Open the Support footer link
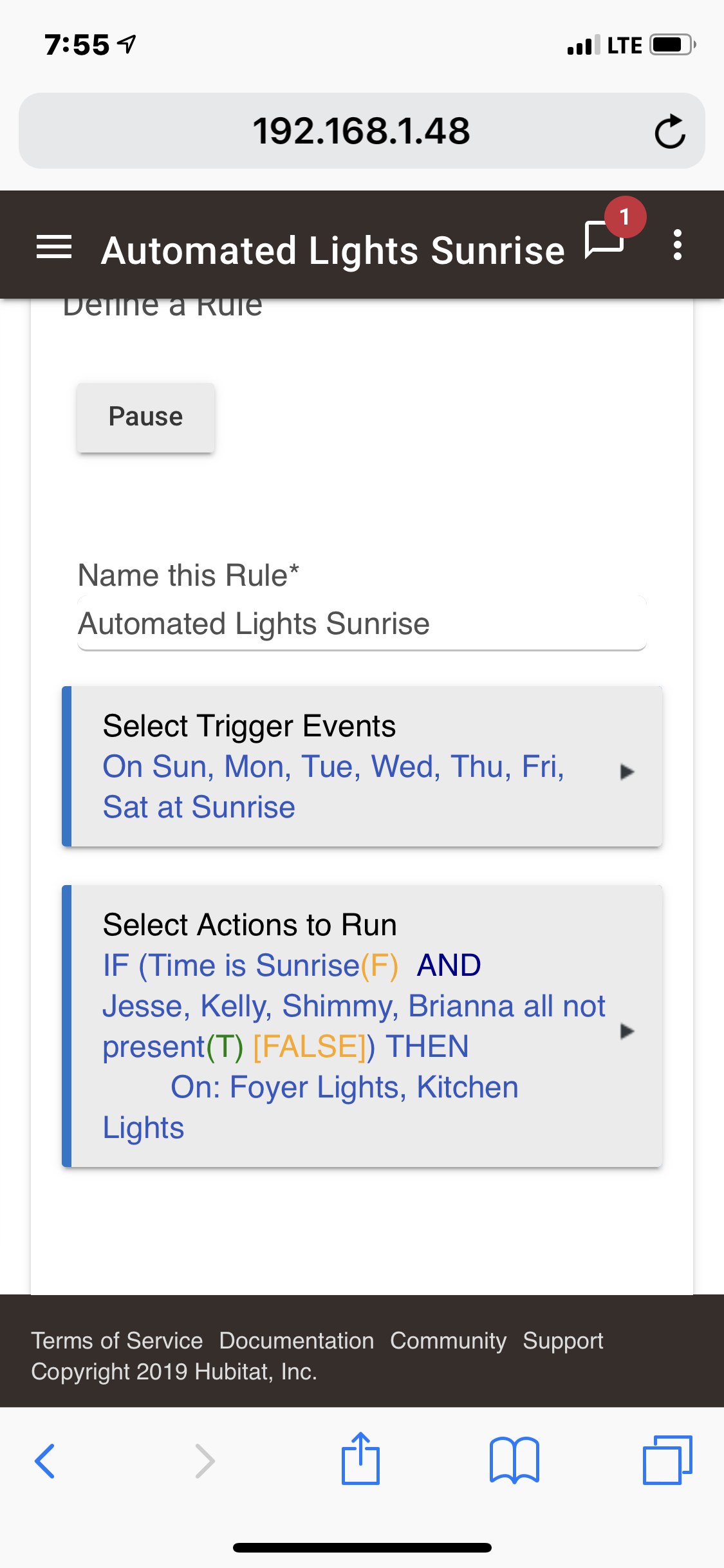This screenshot has width=724, height=1568. 563,1341
